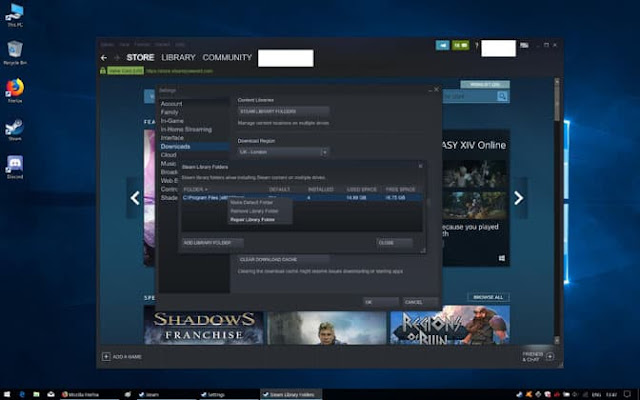640x400 pixels.
Task: Click Close in Steam Library Folders dialog
Action: pyautogui.click(x=394, y=243)
